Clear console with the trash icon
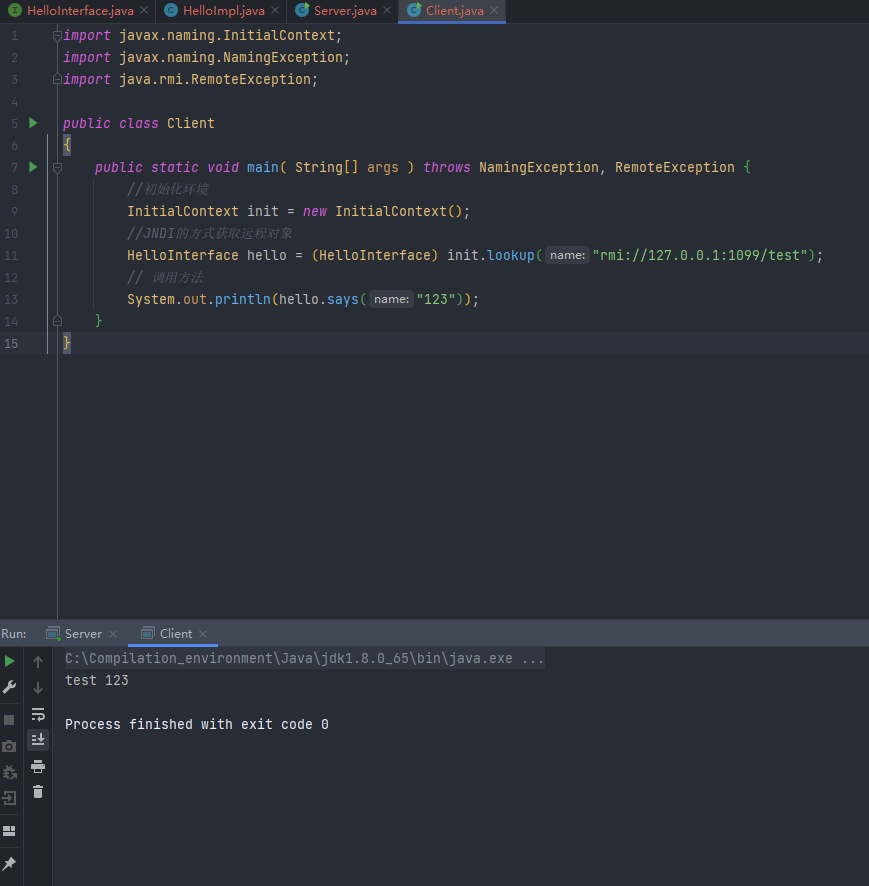The image size is (869, 886). coord(38,792)
